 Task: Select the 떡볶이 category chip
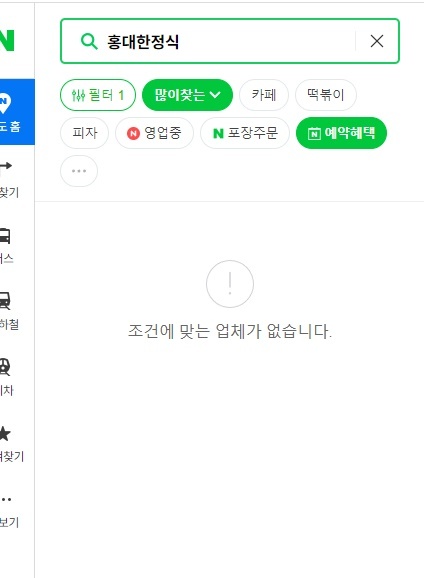pyautogui.click(x=326, y=95)
